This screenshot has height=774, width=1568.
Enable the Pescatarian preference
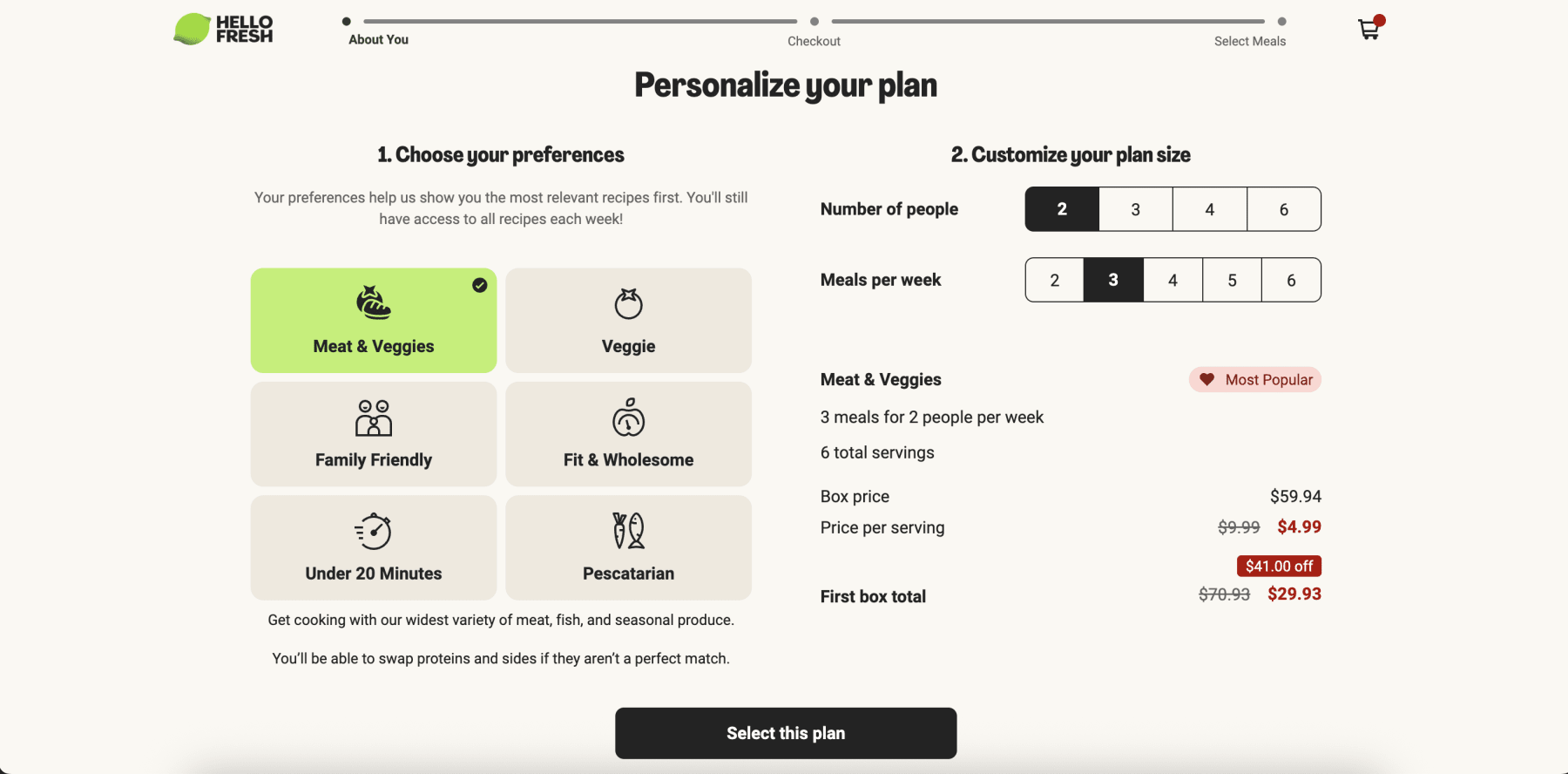[x=628, y=547]
